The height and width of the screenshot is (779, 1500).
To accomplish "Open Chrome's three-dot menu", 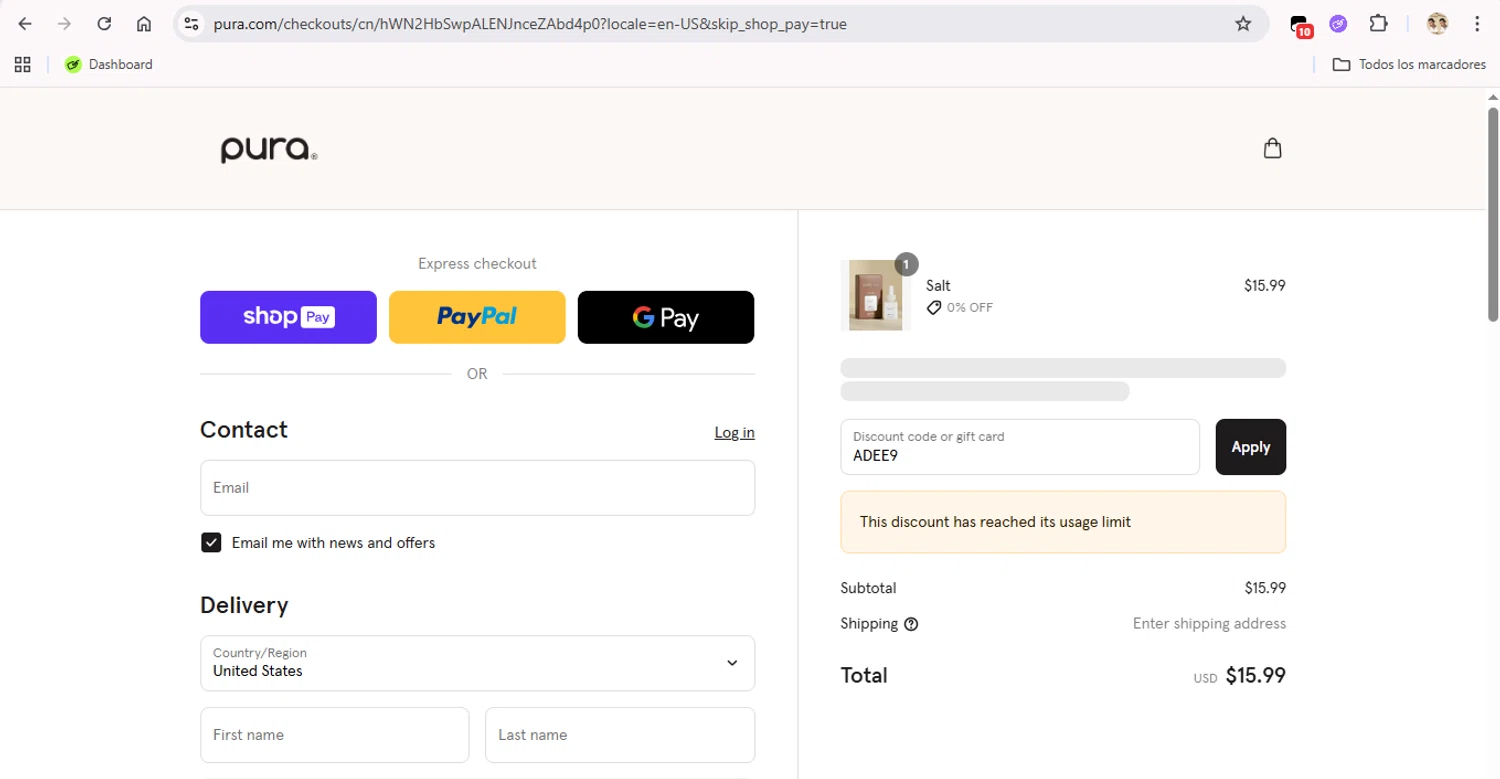I will pyautogui.click(x=1477, y=24).
